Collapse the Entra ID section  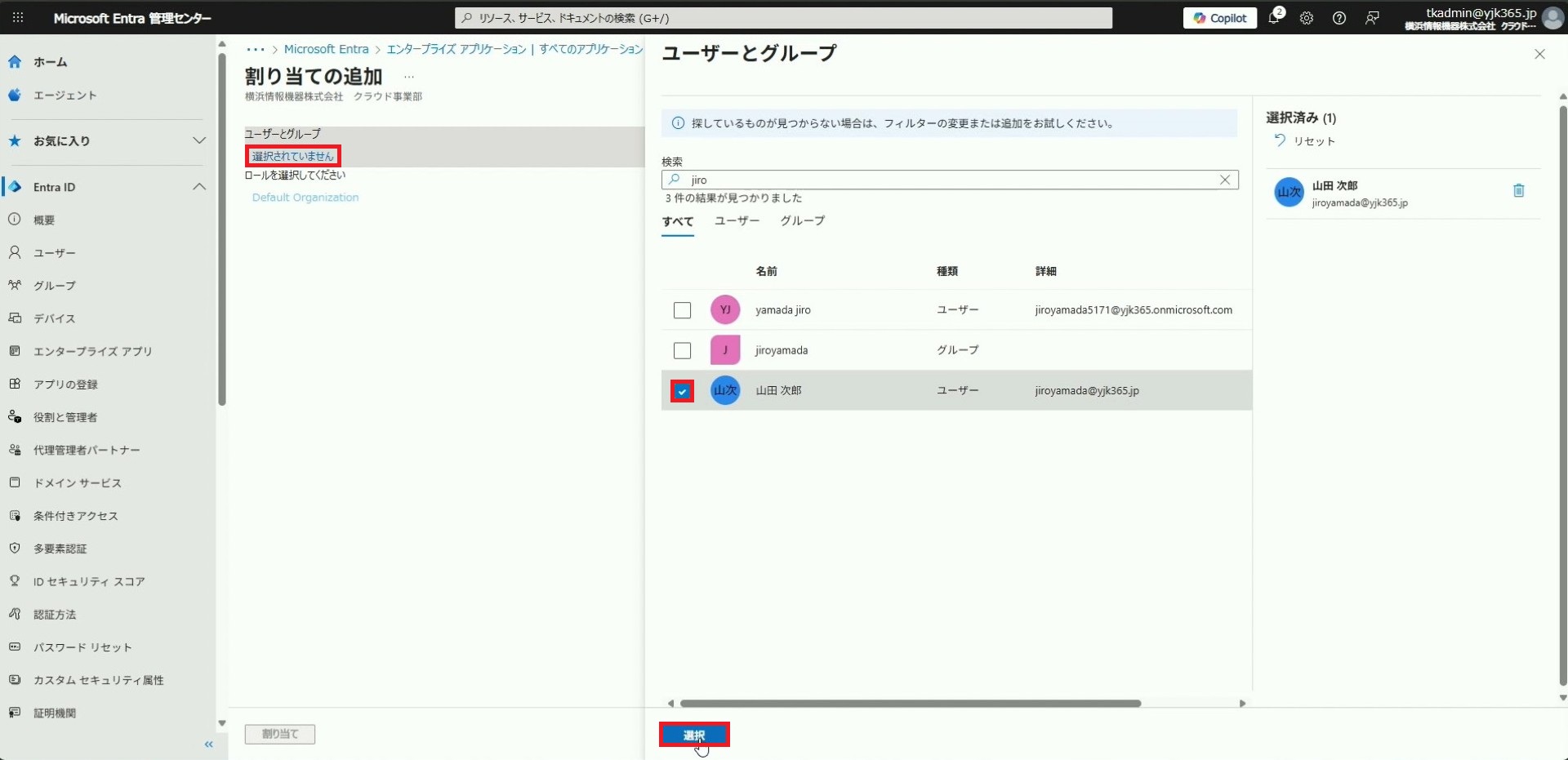tap(198, 187)
